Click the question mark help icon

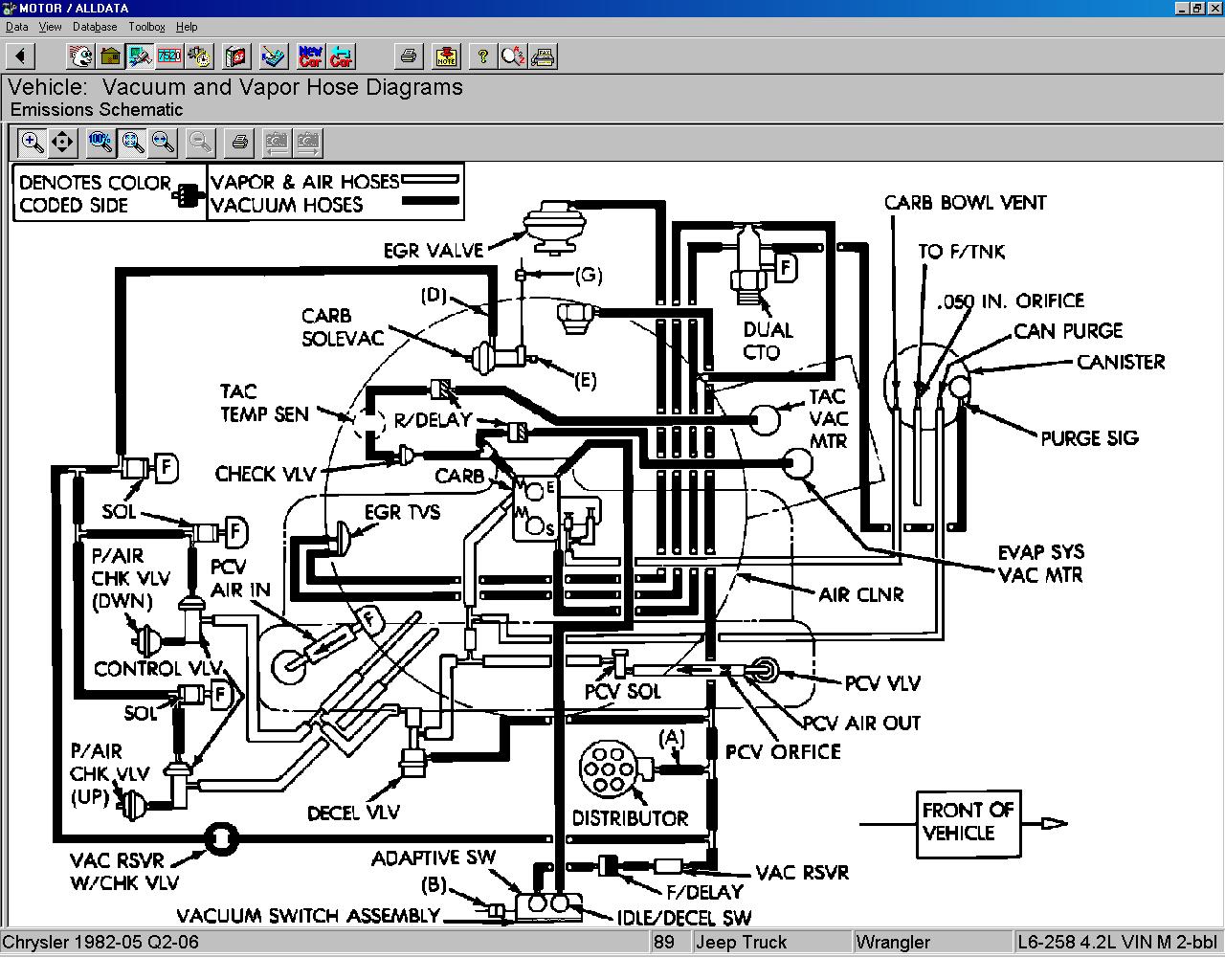[482, 56]
